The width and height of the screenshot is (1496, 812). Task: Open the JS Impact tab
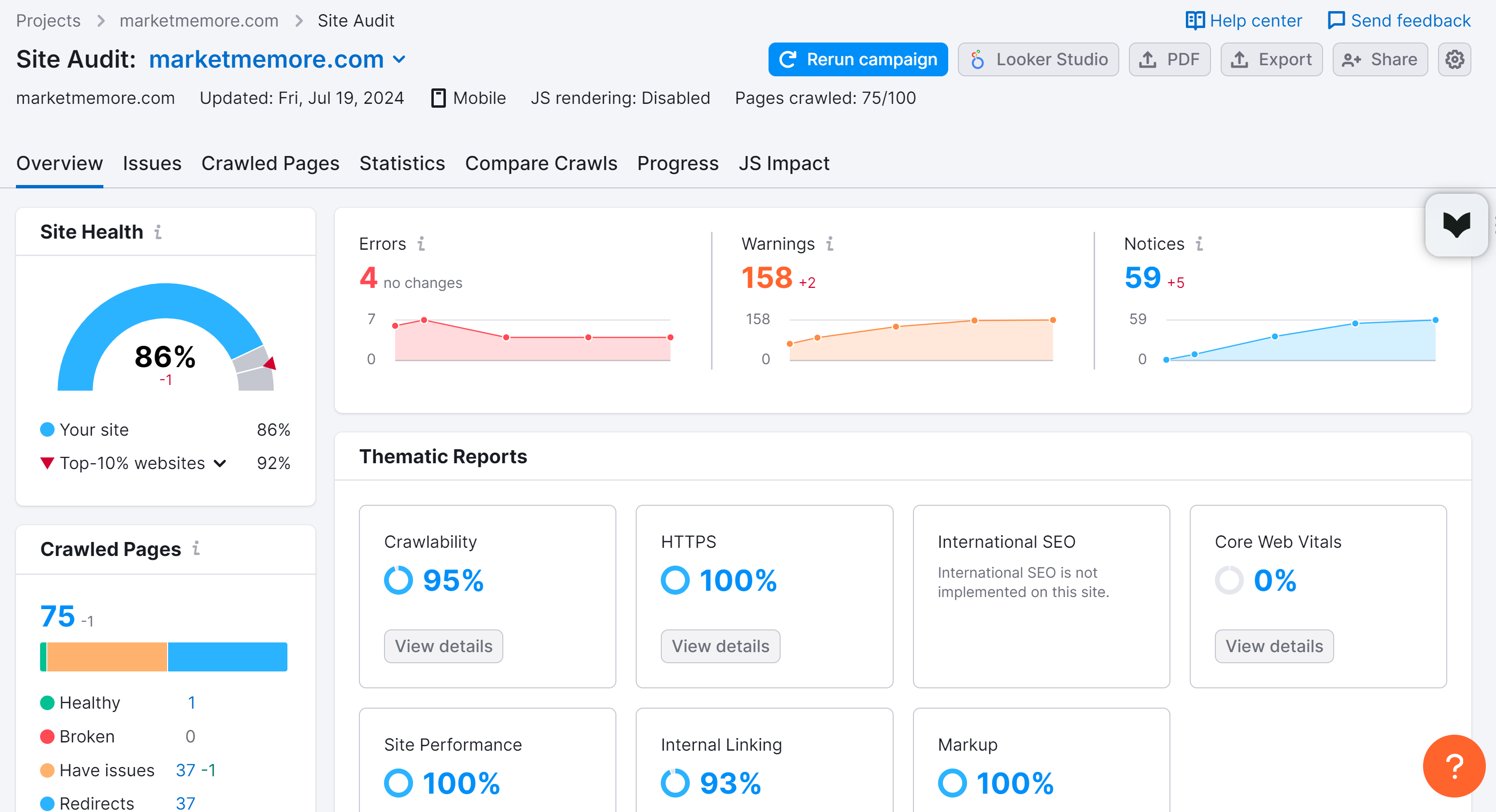[784, 164]
